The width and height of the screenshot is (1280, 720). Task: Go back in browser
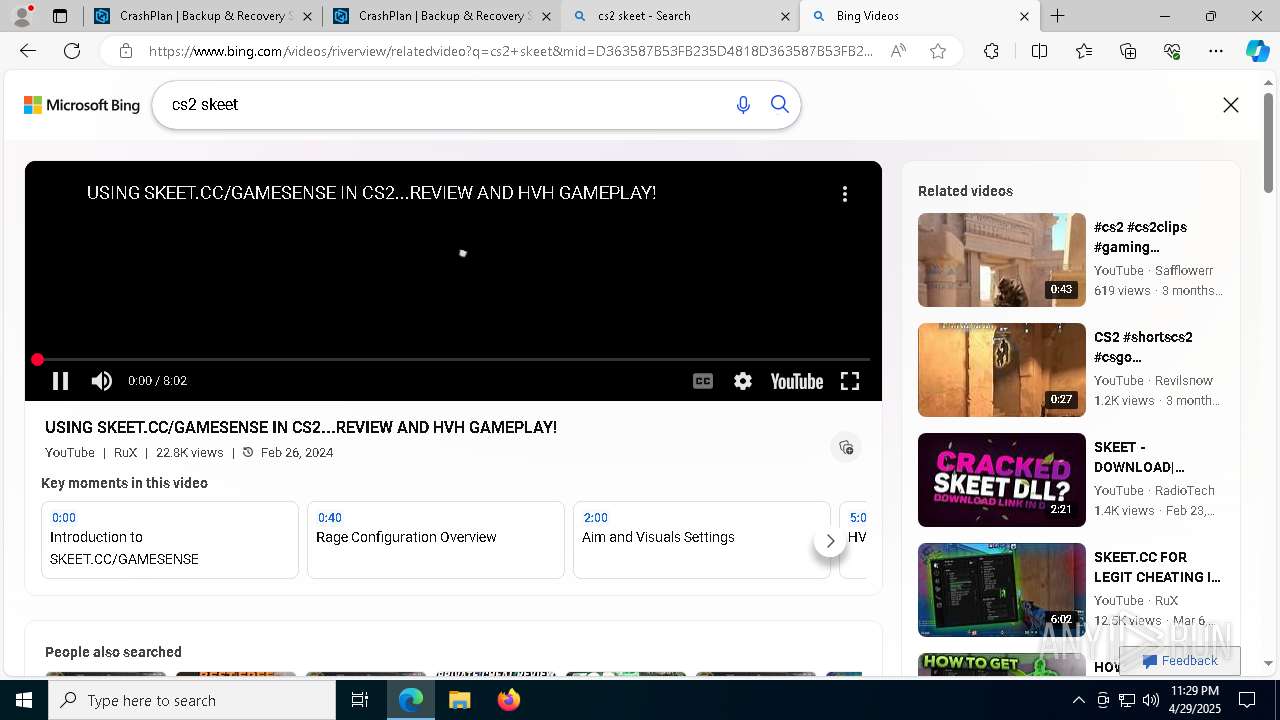pos(28,51)
